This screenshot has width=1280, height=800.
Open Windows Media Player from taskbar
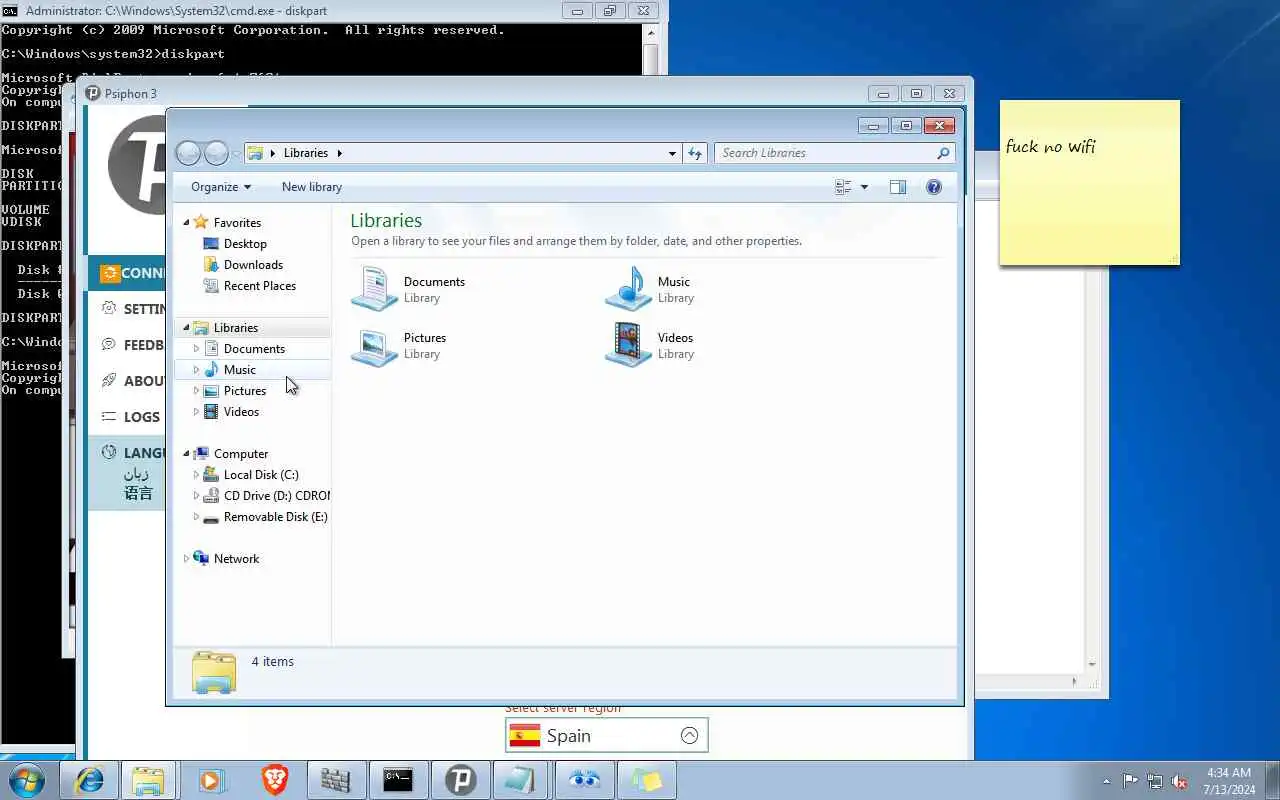tap(211, 780)
